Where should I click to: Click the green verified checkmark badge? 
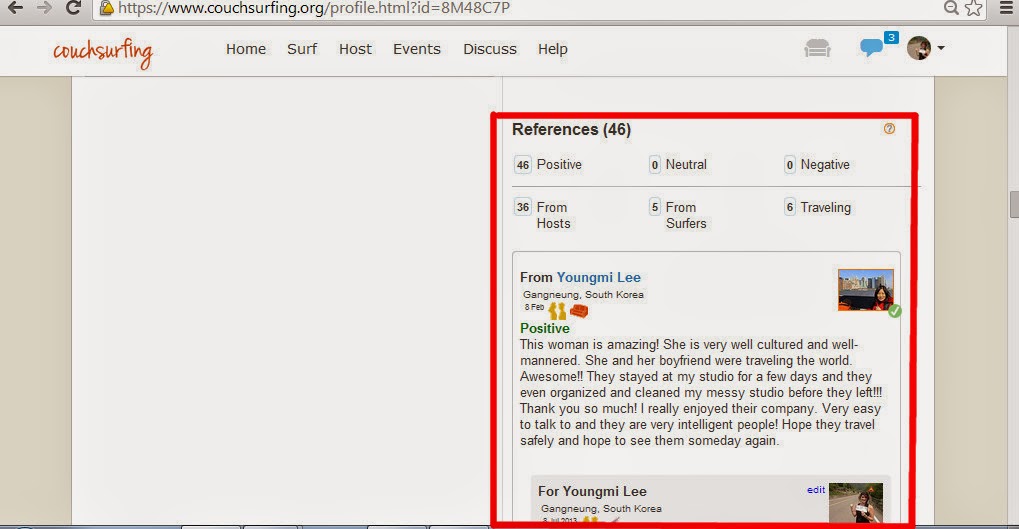[895, 311]
